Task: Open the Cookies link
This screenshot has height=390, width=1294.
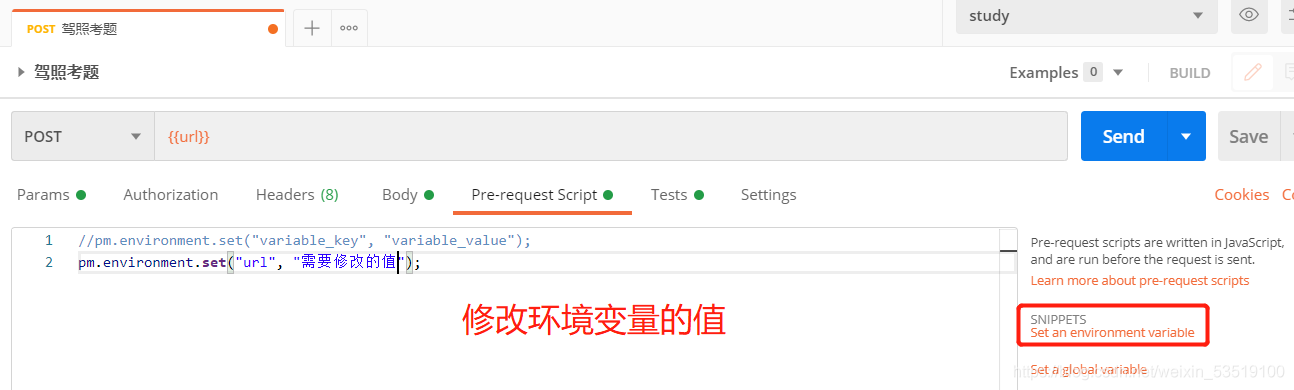Action: pyautogui.click(x=1241, y=195)
